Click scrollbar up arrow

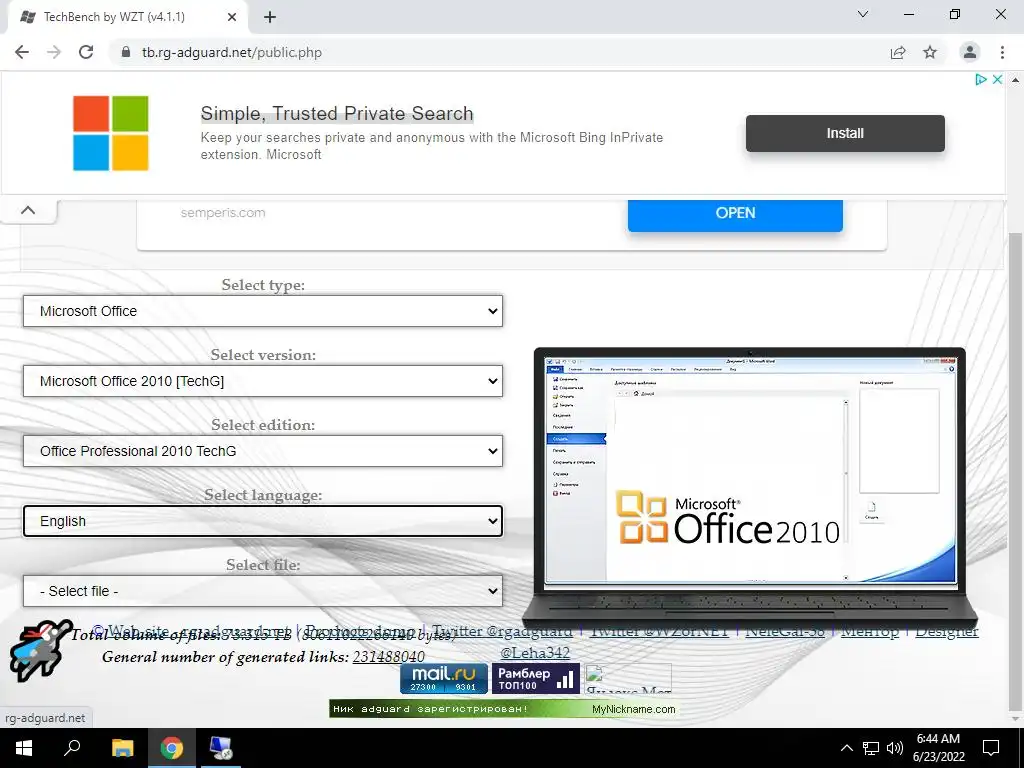[1015, 80]
